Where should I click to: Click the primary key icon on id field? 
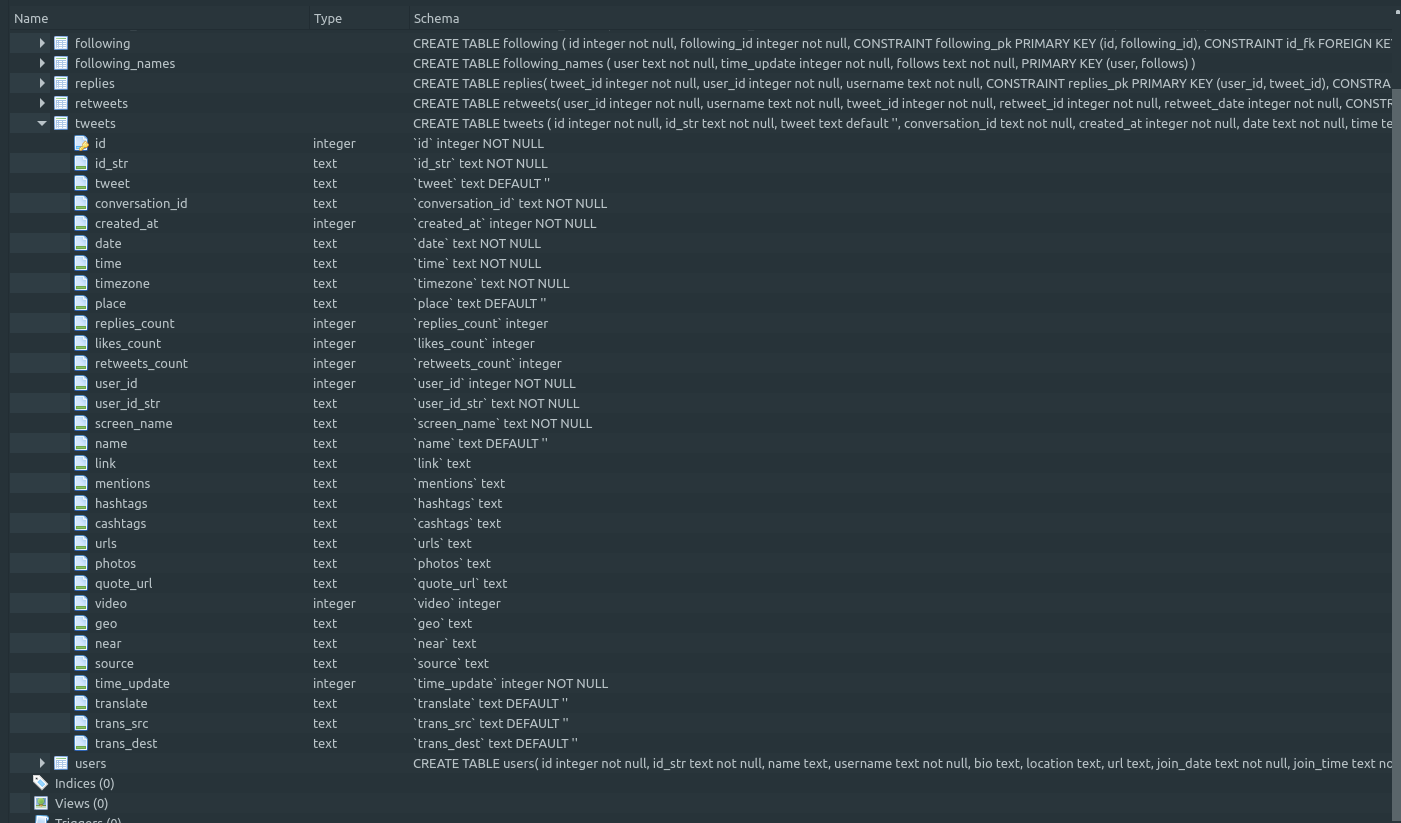tap(82, 143)
